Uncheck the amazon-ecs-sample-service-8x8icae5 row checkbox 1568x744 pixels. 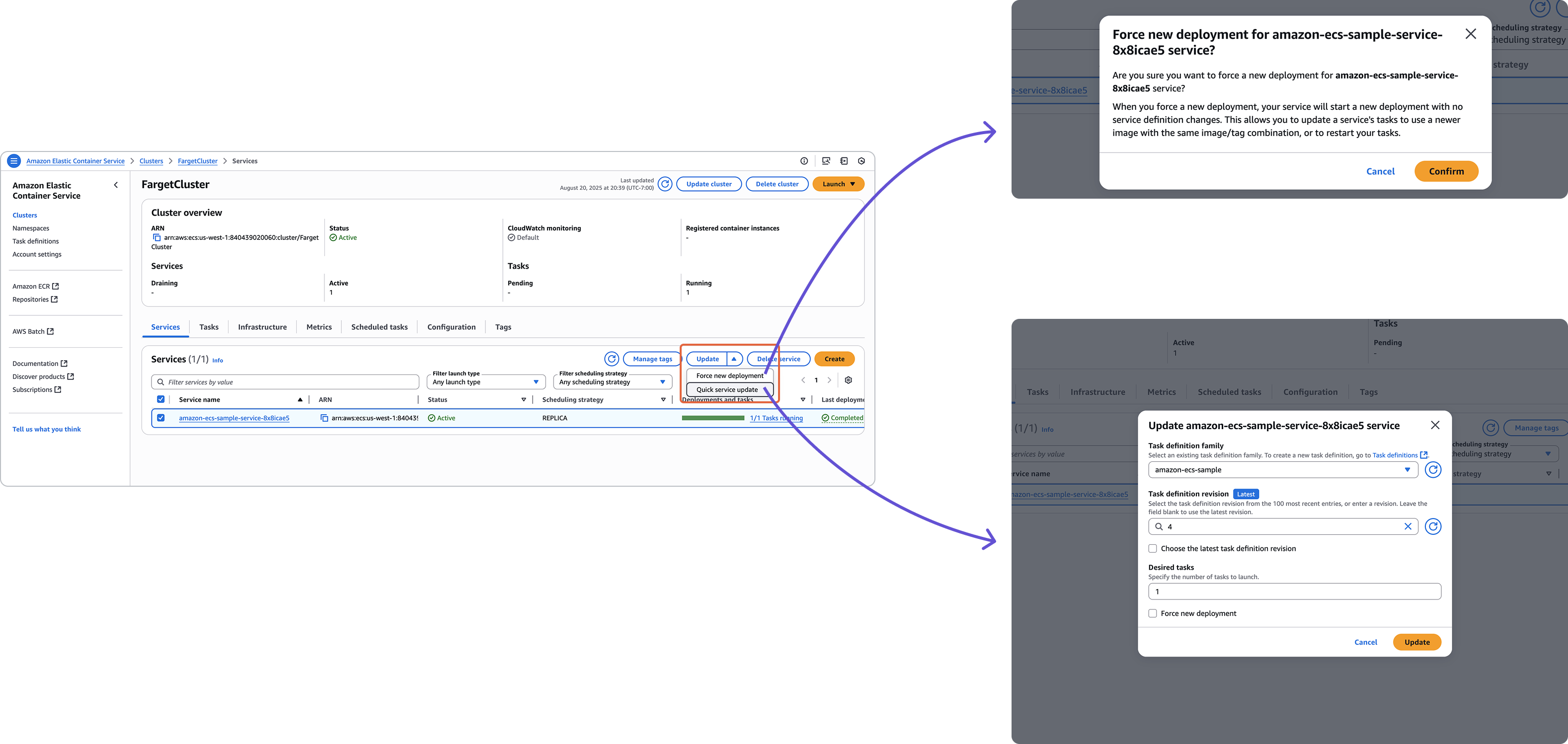tap(160, 418)
